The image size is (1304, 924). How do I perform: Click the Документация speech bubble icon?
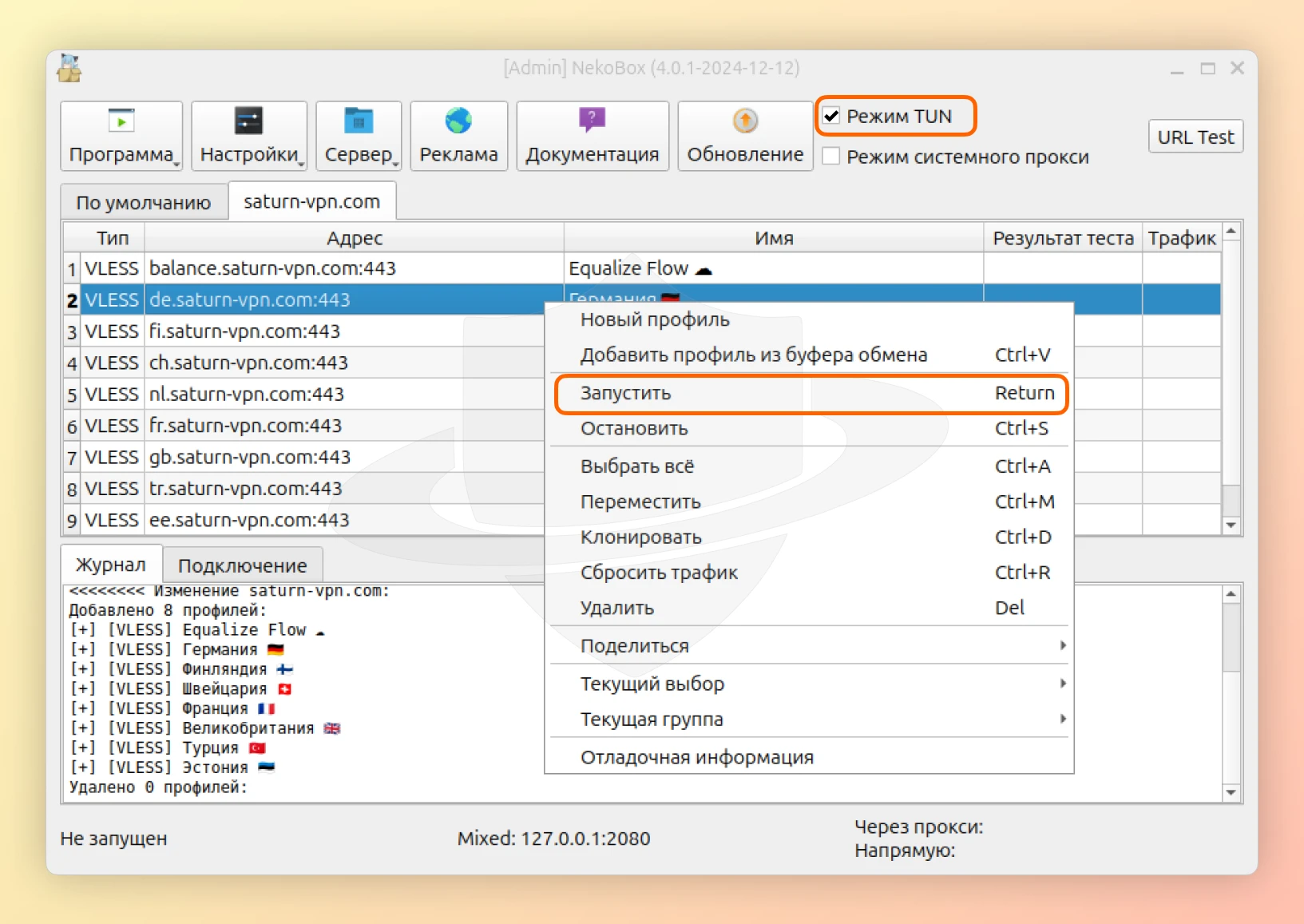(x=591, y=119)
